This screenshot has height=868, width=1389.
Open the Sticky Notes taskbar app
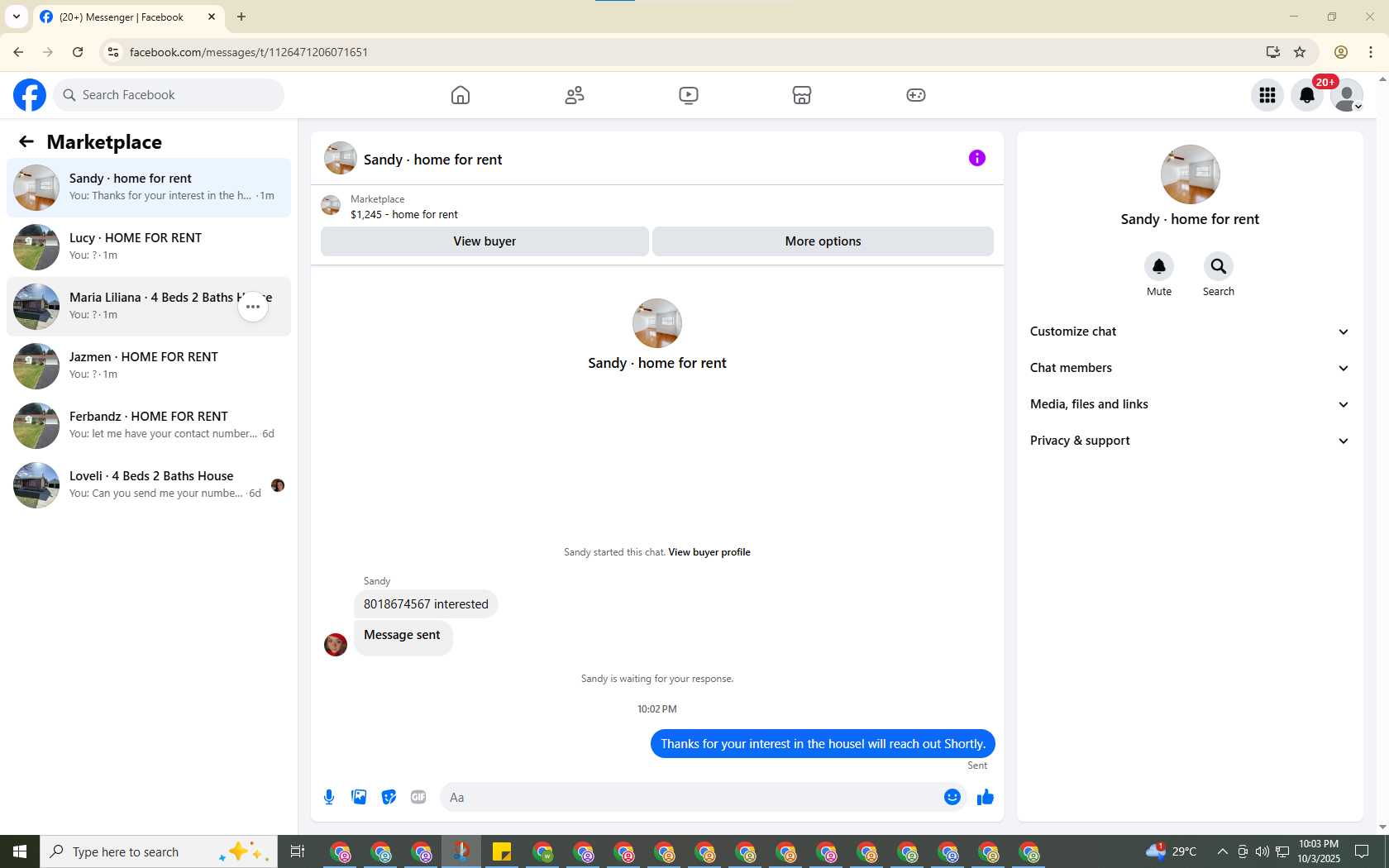[x=502, y=851]
